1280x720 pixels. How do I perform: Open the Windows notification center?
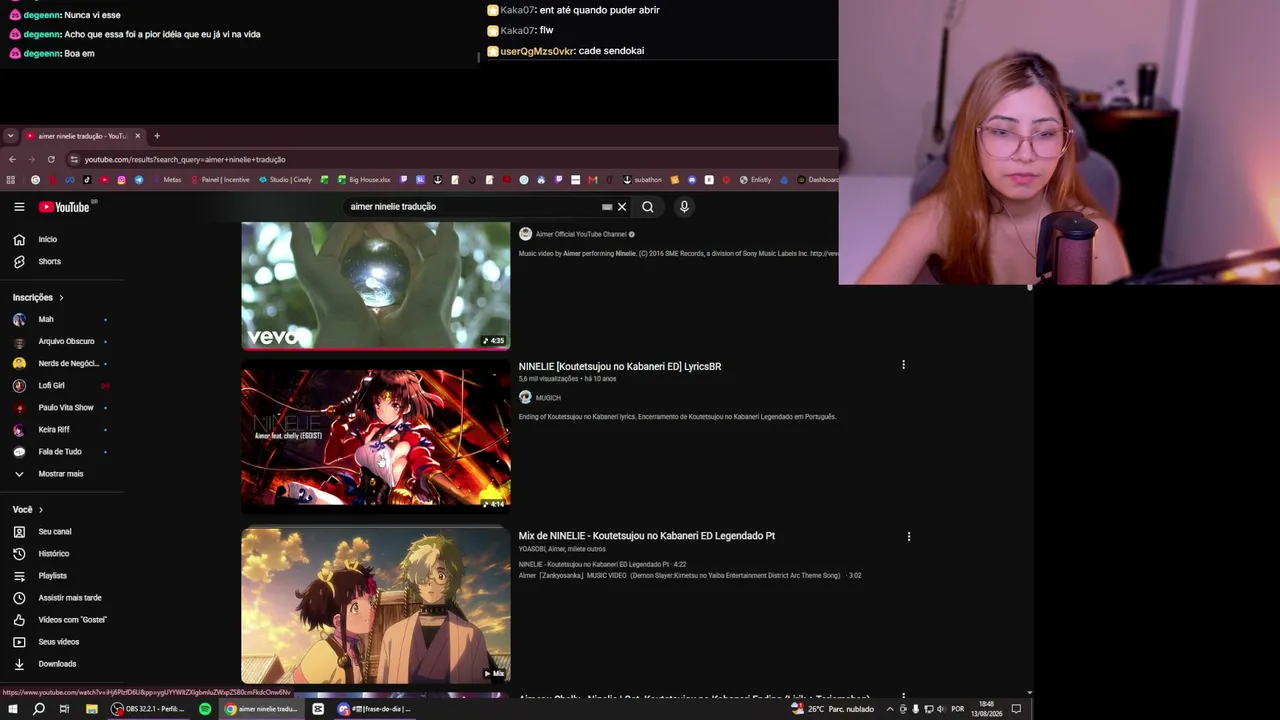tap(1016, 709)
